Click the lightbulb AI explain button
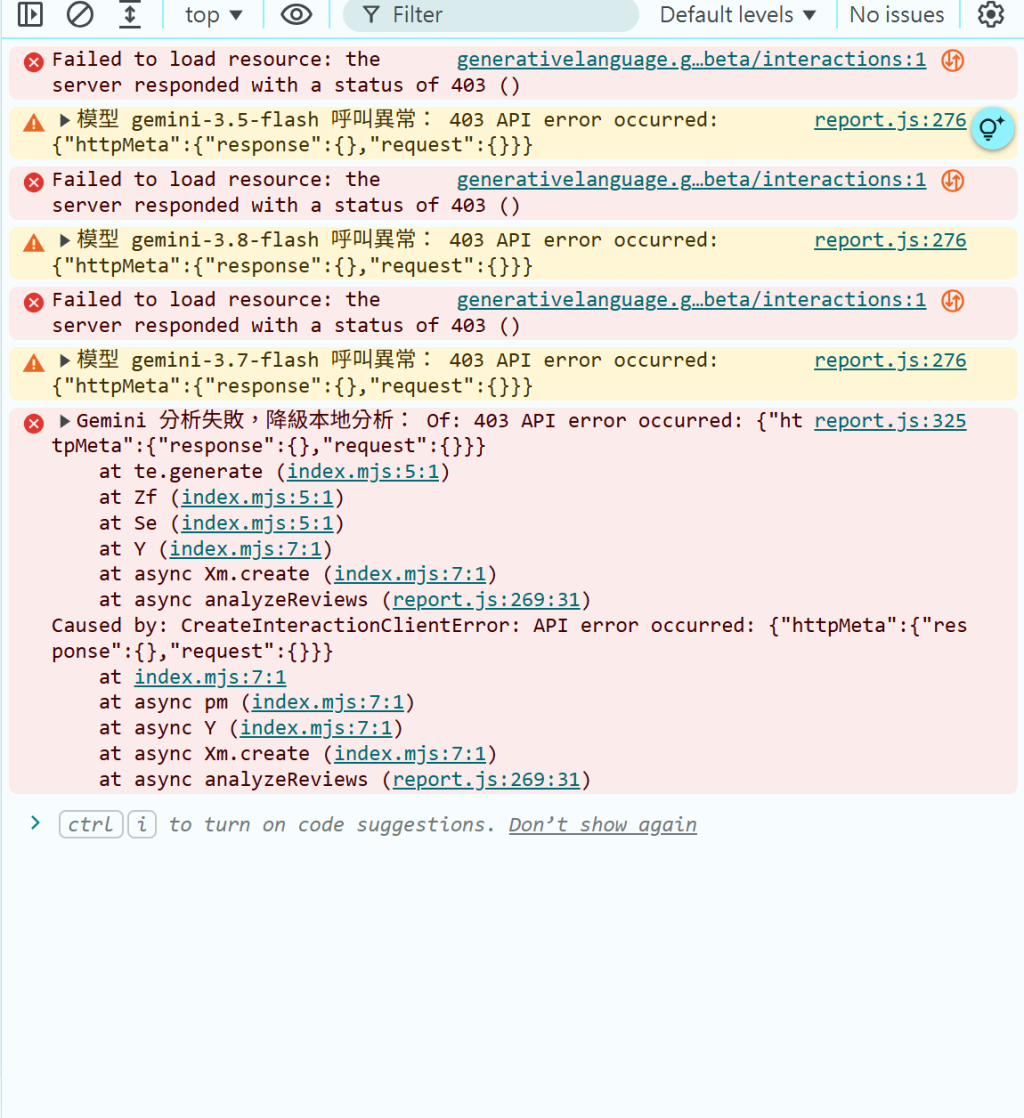1024x1118 pixels. point(992,128)
